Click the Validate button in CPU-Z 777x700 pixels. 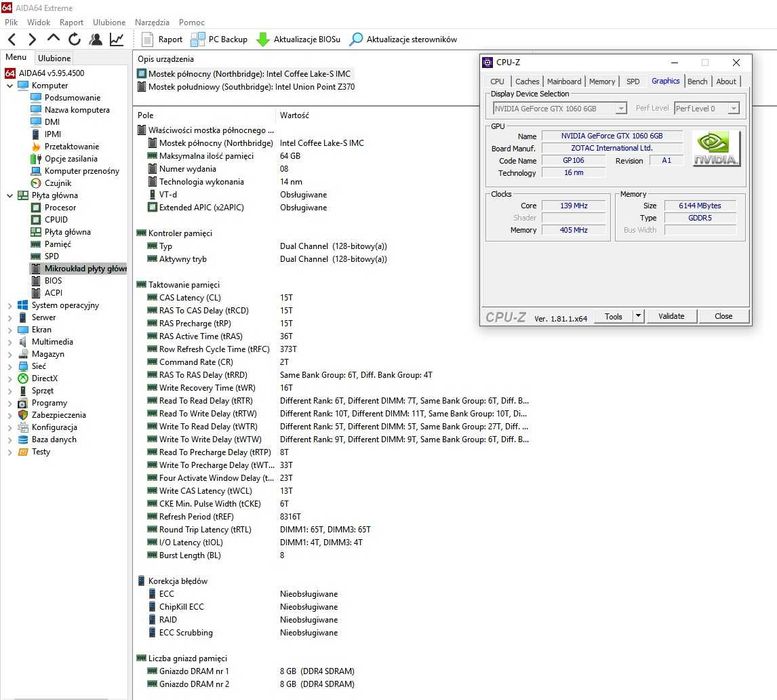(x=671, y=316)
